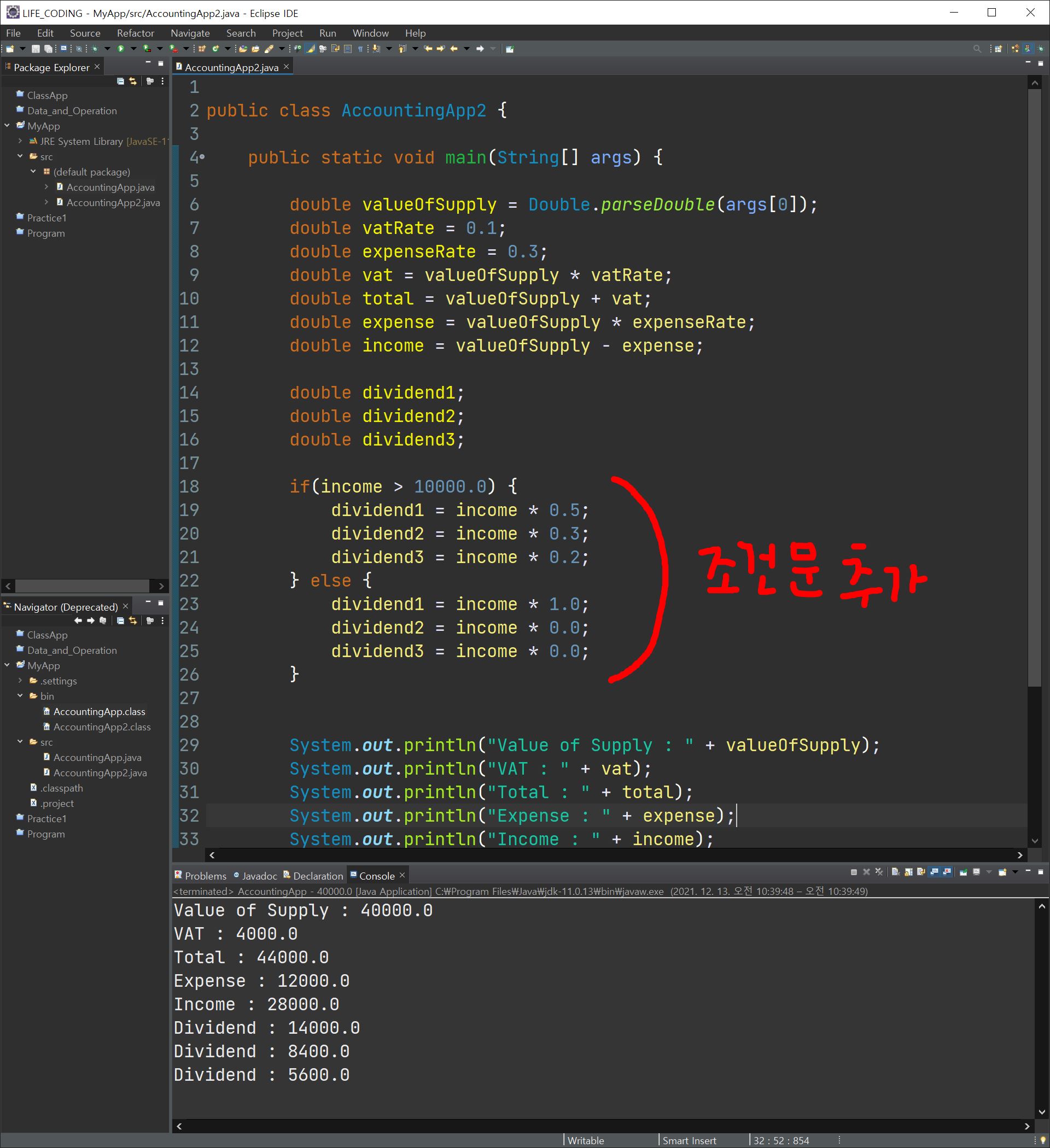Click New Java Class icon in toolbar

point(215,49)
